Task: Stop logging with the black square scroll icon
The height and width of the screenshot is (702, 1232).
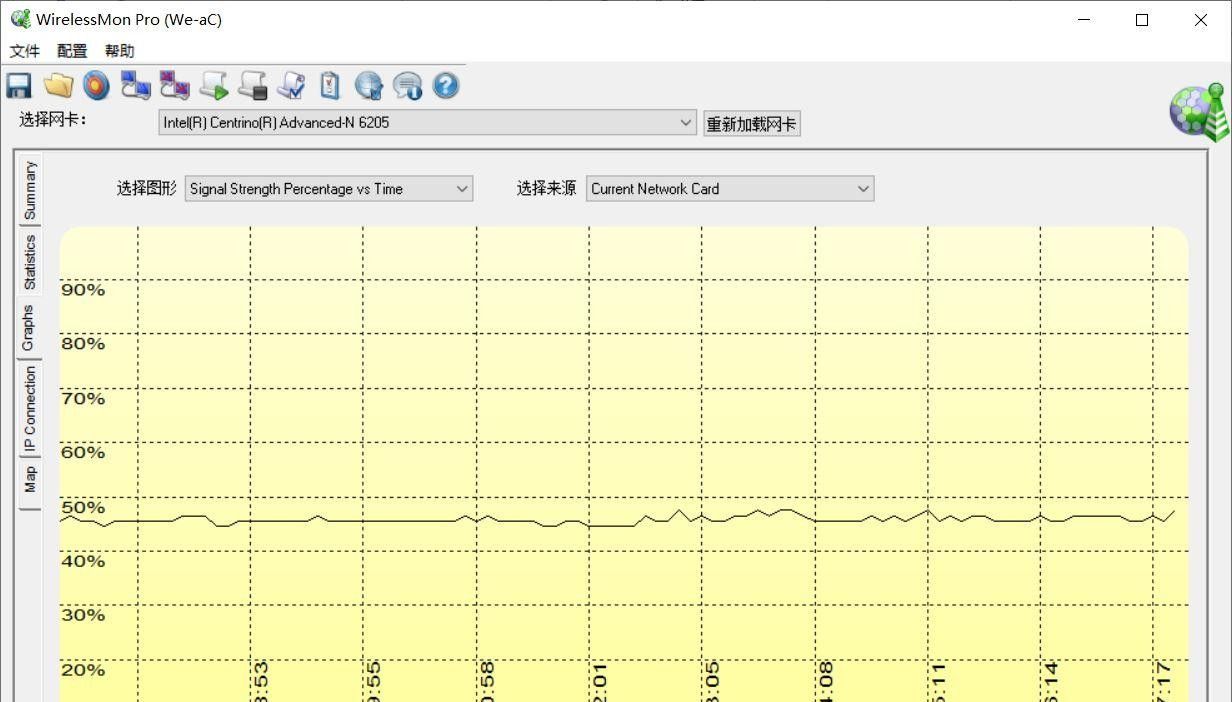Action: coord(252,86)
